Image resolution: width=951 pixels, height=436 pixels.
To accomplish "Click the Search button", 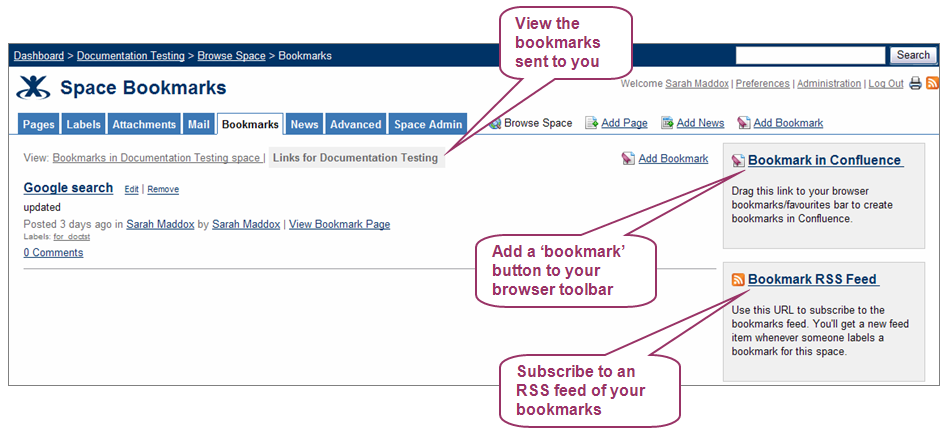I will (913, 55).
